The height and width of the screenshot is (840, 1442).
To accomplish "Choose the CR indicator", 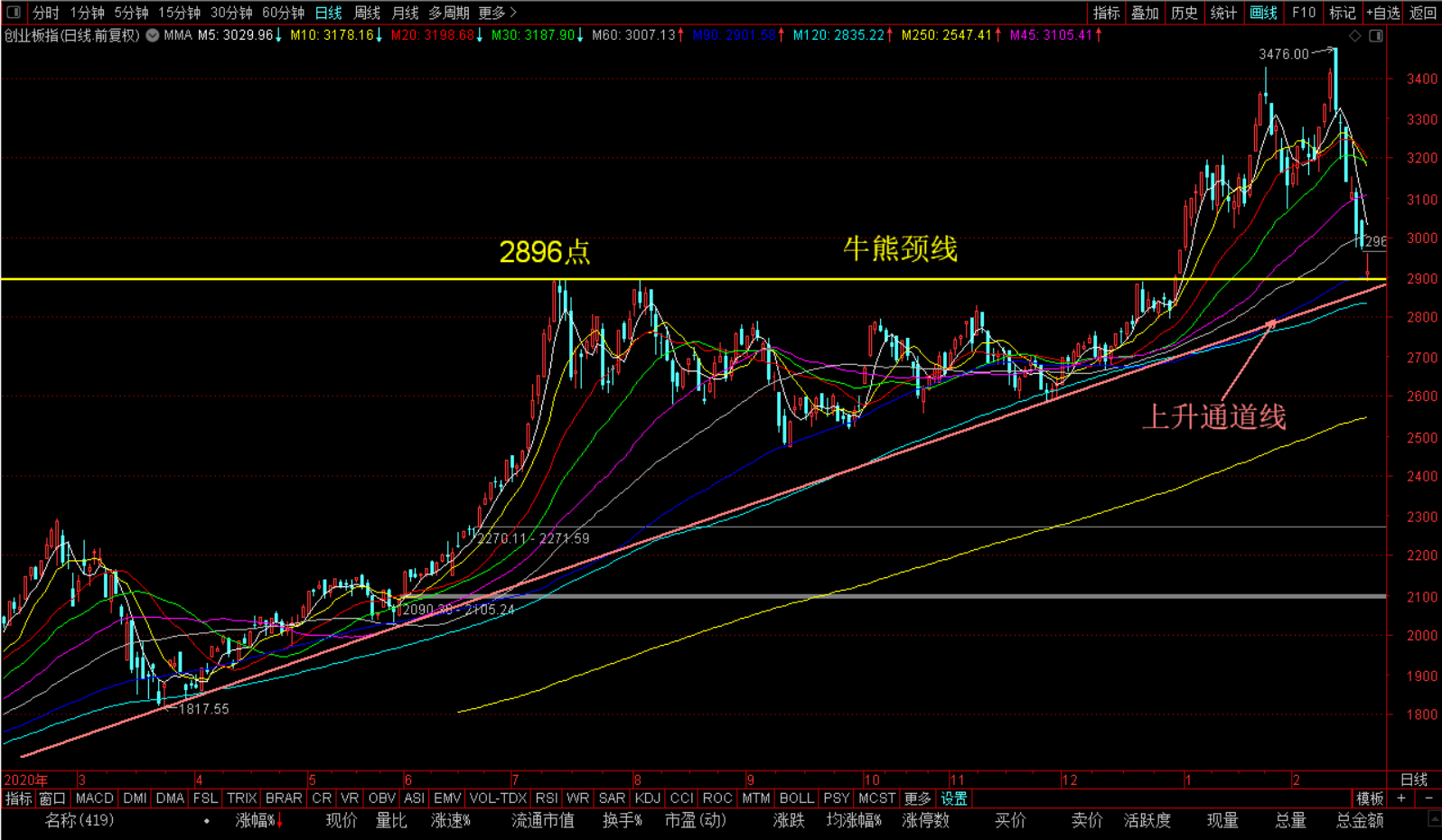I will 322,798.
